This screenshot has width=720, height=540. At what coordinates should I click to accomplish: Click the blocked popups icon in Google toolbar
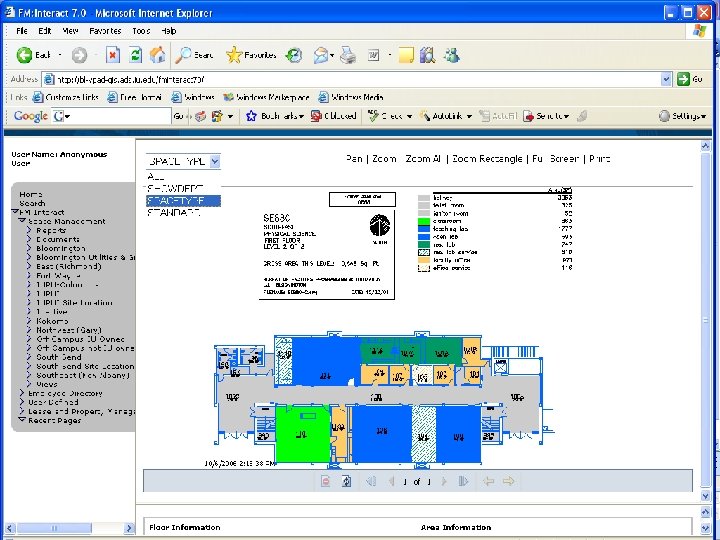(316, 116)
